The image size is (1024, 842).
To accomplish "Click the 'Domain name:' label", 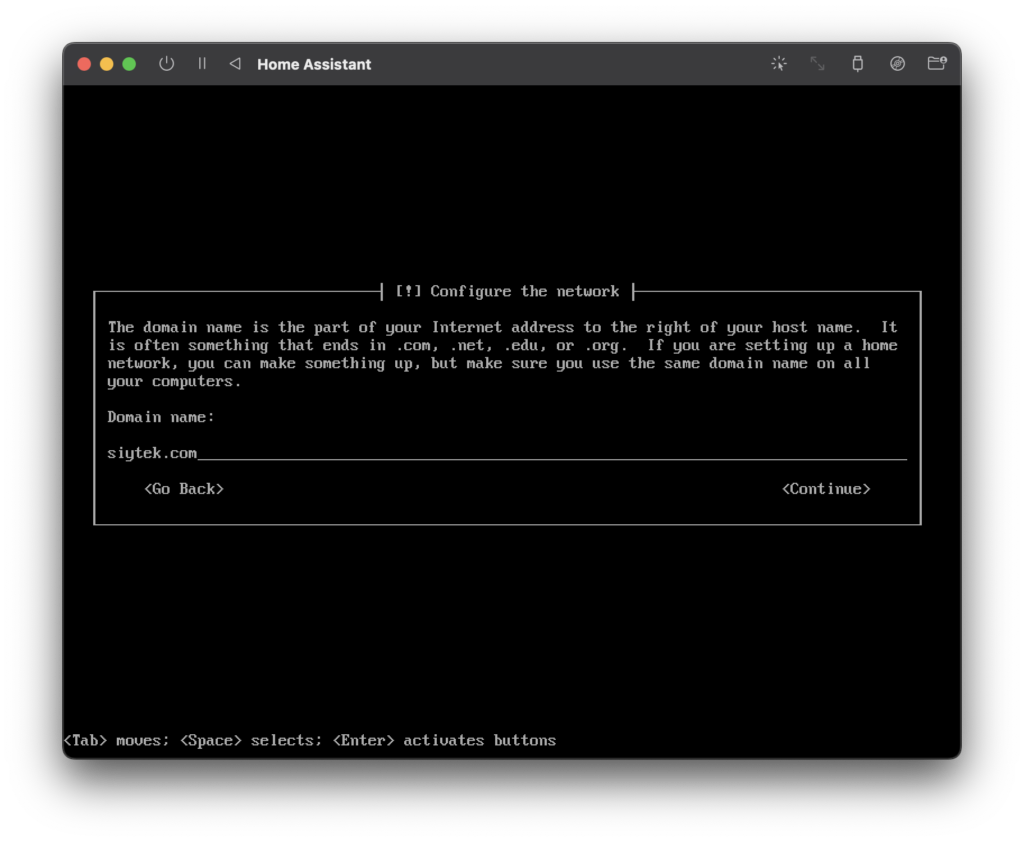I will click(161, 417).
